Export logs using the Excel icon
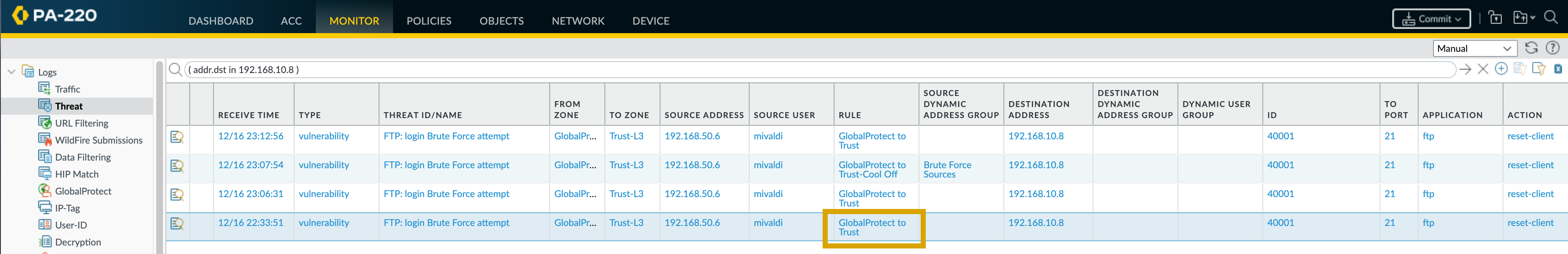The image size is (1568, 254). (x=1558, y=69)
